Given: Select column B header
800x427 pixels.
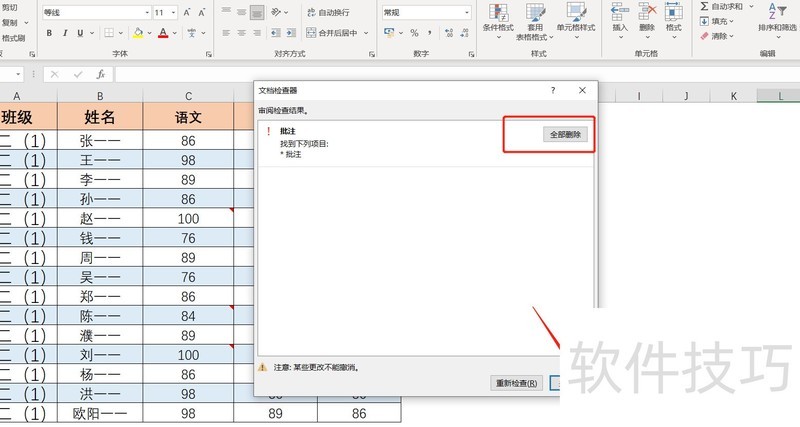Looking at the screenshot, I should coord(100,96).
